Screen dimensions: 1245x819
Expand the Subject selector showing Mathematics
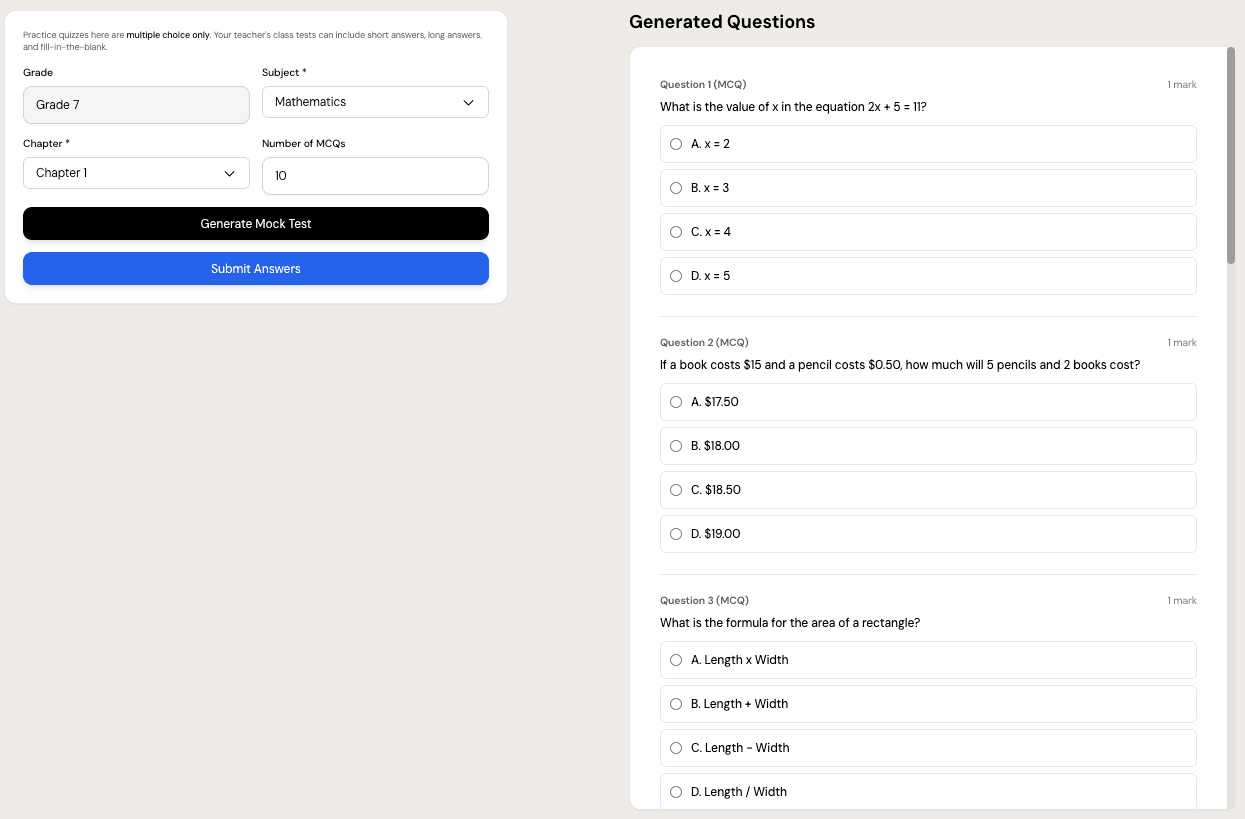pos(375,101)
